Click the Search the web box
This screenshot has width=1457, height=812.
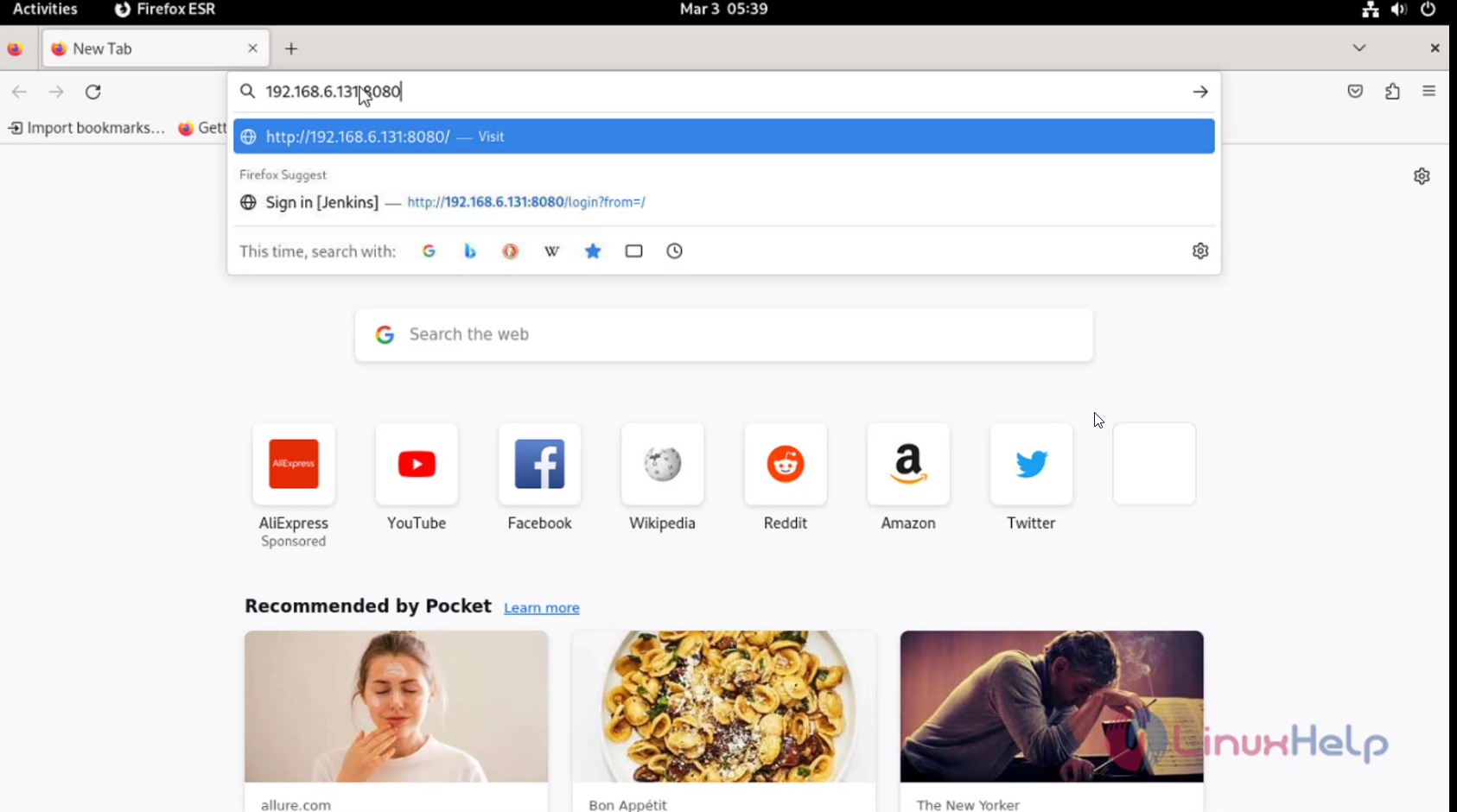[x=724, y=334]
